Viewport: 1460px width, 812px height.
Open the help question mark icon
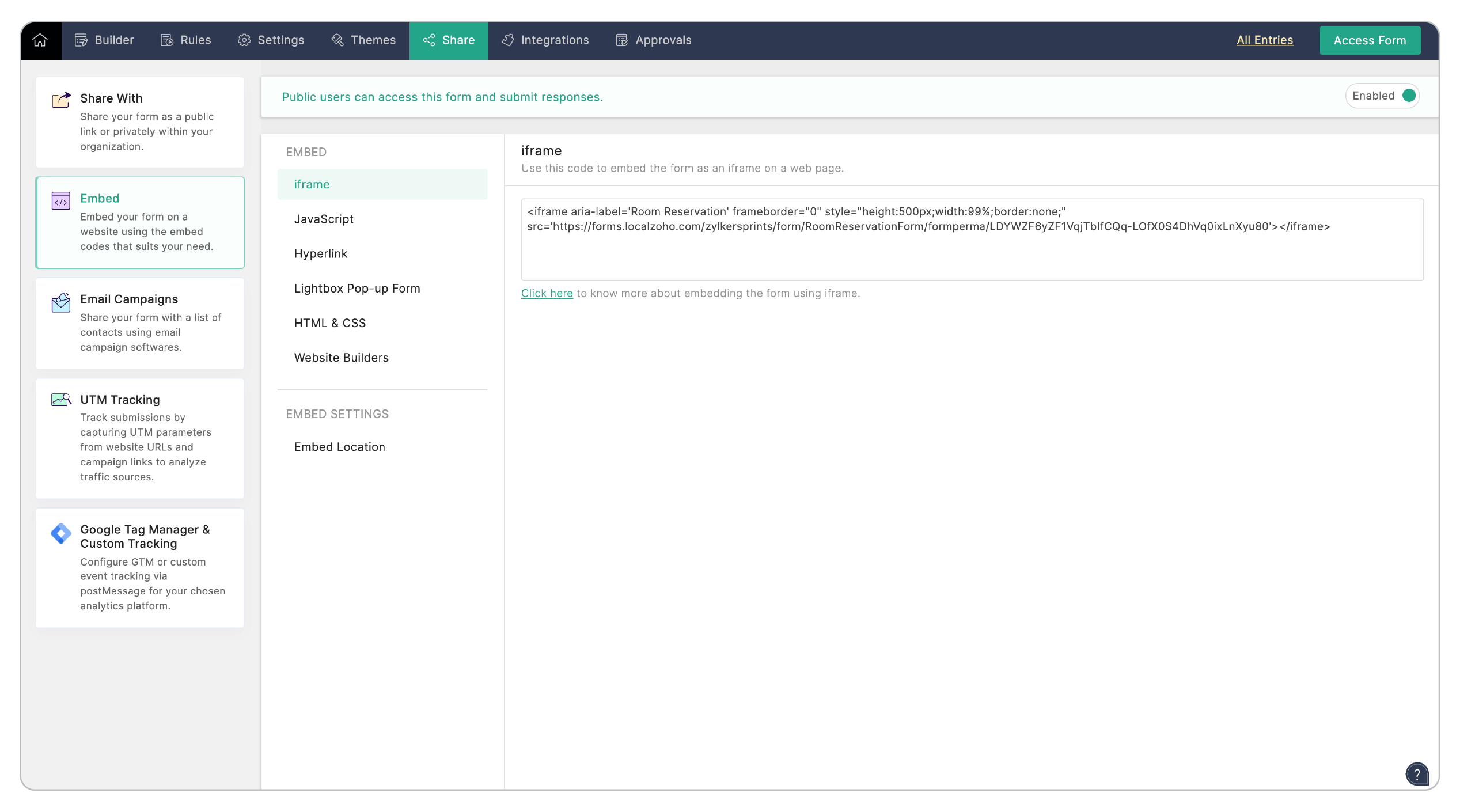(1416, 774)
